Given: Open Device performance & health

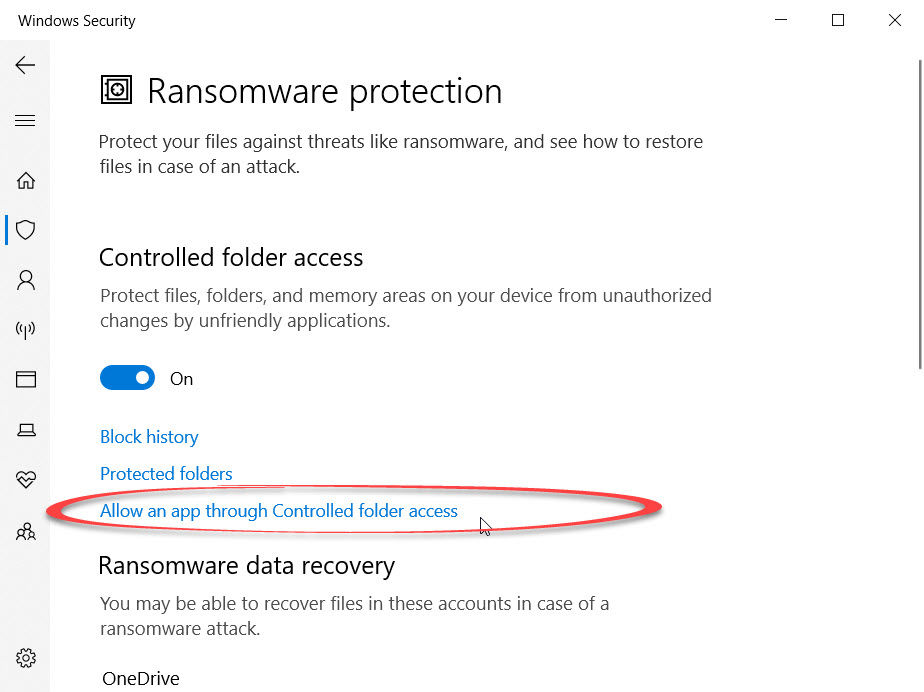Looking at the screenshot, I should coord(25,479).
